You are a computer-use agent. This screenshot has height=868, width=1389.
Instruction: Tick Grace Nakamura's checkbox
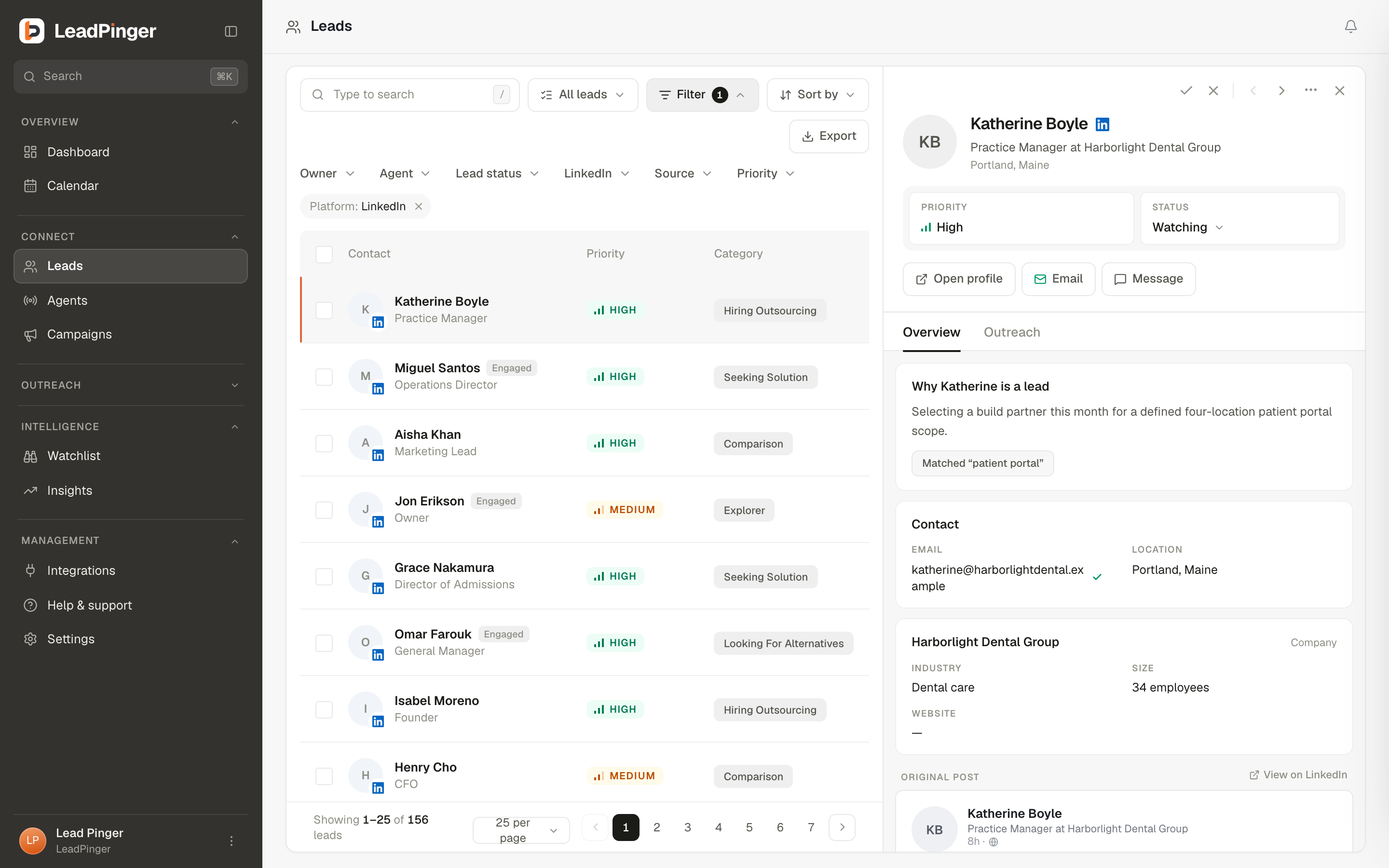(x=324, y=577)
